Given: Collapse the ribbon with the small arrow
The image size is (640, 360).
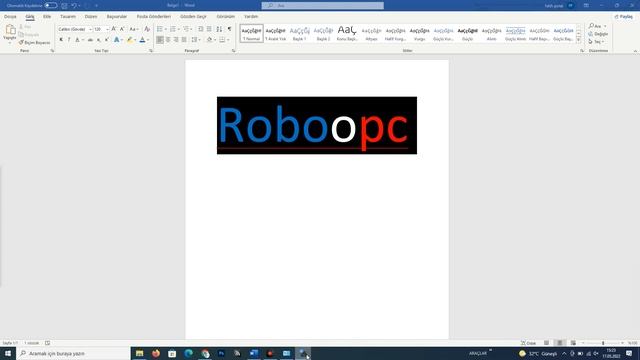Looking at the screenshot, I should coord(635,51).
